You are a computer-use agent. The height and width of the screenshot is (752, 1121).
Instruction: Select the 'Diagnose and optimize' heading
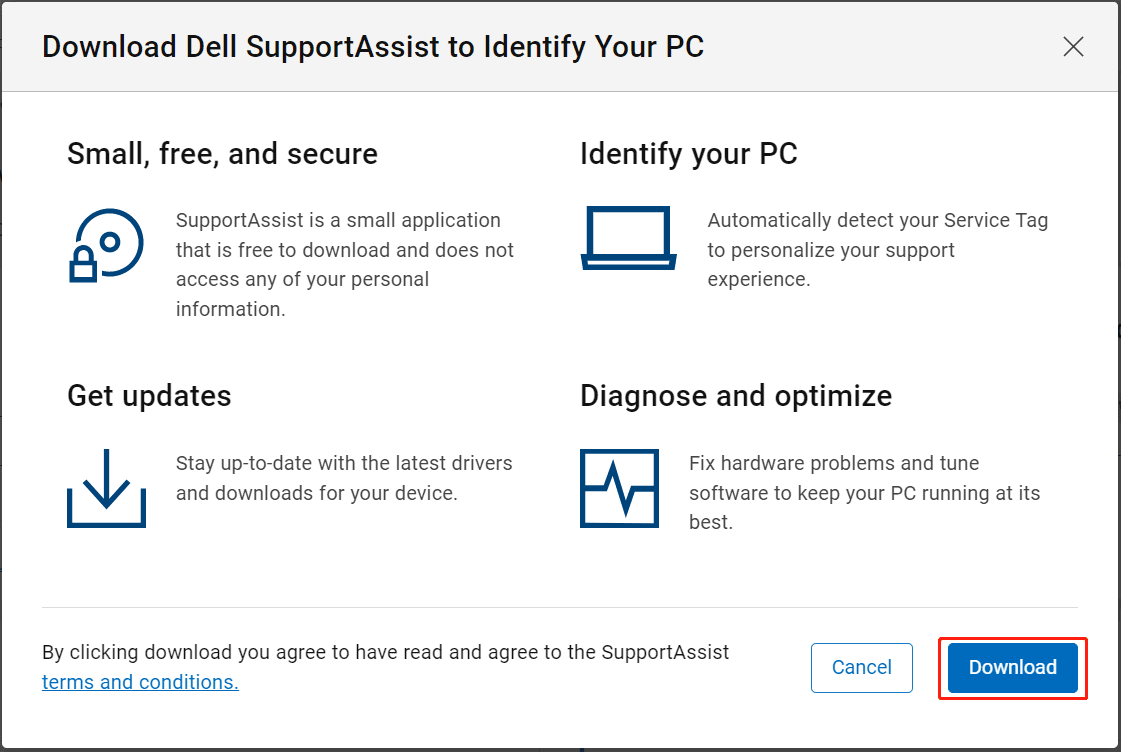pos(735,396)
